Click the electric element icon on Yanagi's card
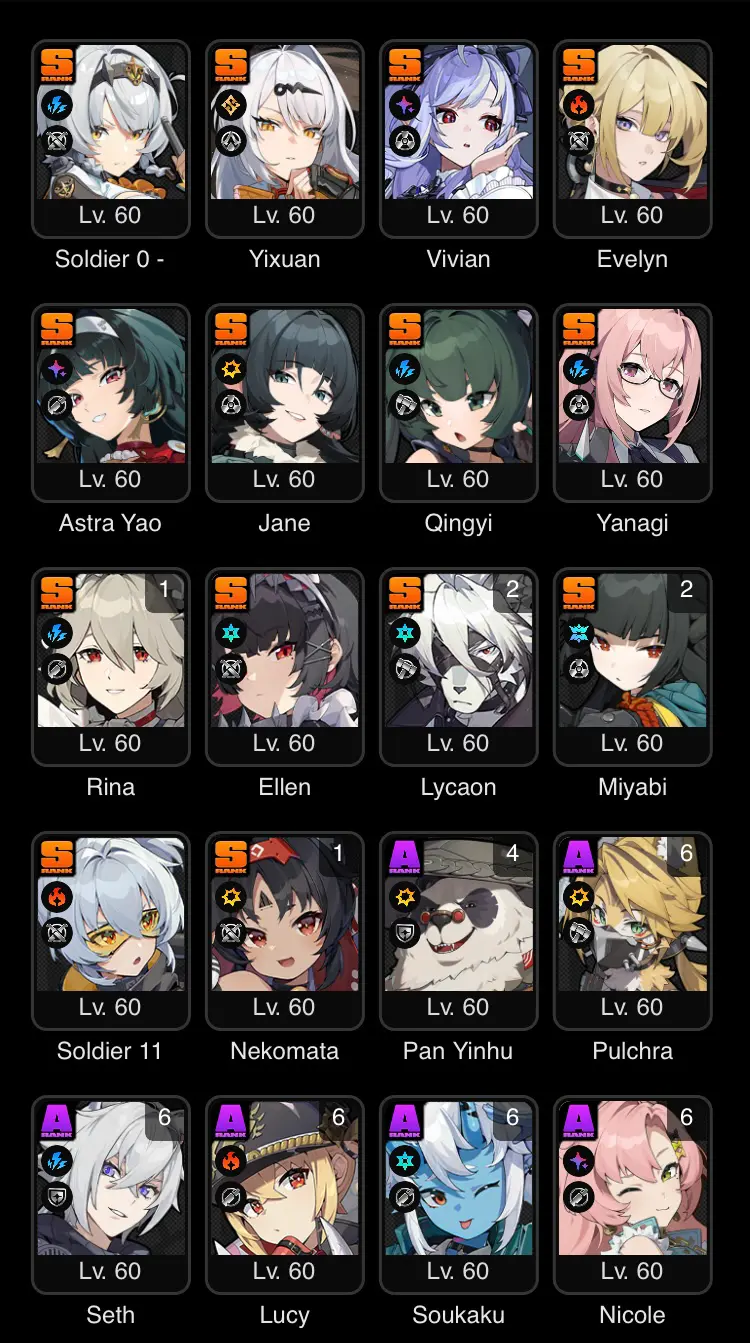This screenshot has width=750, height=1343. 579,369
